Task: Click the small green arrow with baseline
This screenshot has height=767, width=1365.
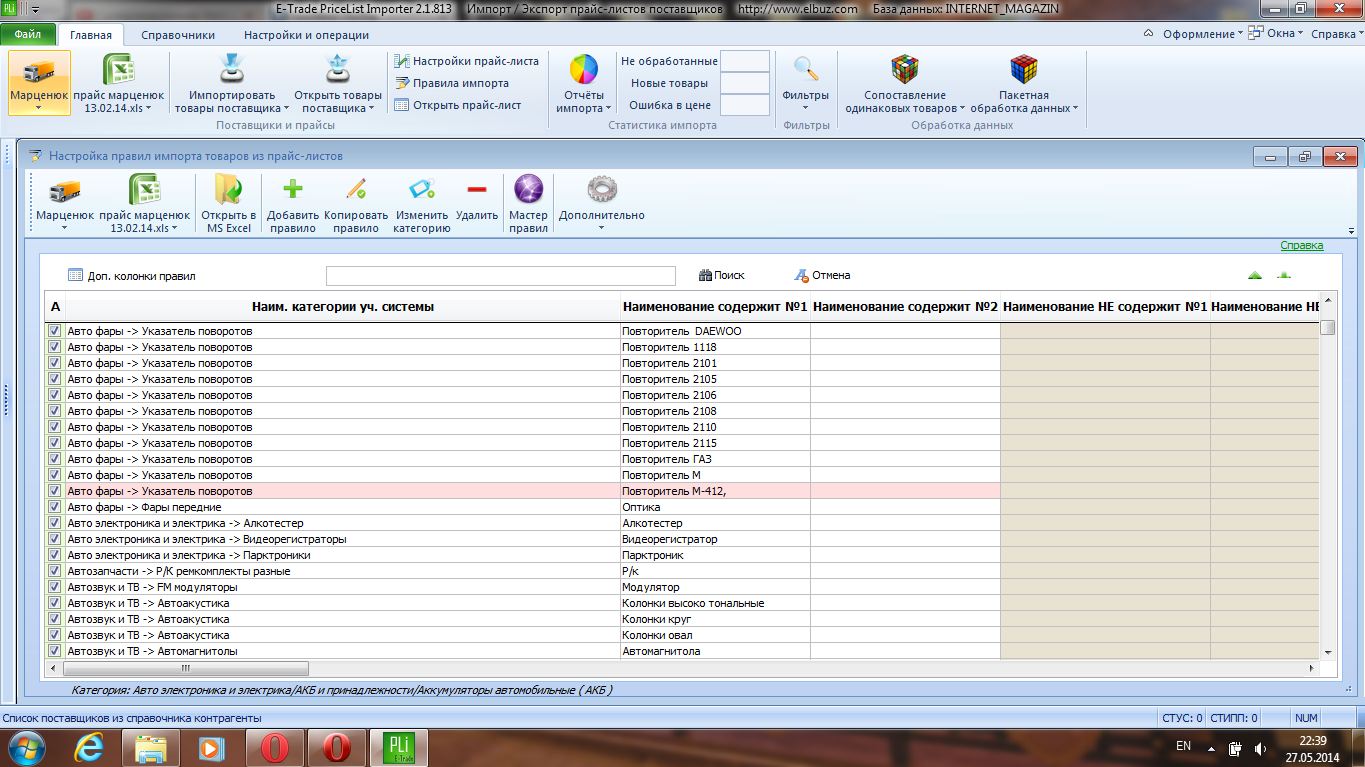Action: (1284, 276)
